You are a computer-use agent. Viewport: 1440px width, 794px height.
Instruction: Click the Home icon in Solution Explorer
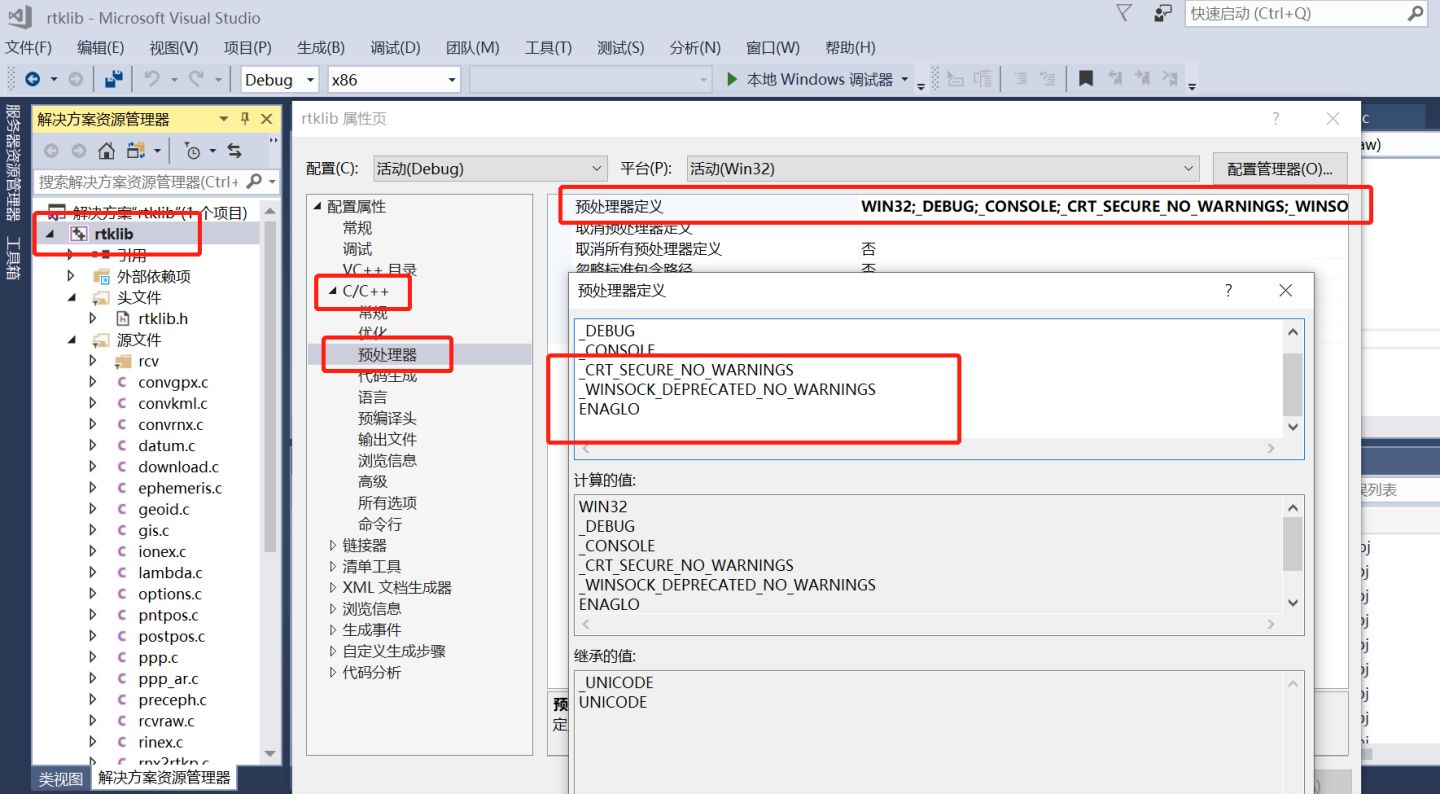(107, 151)
